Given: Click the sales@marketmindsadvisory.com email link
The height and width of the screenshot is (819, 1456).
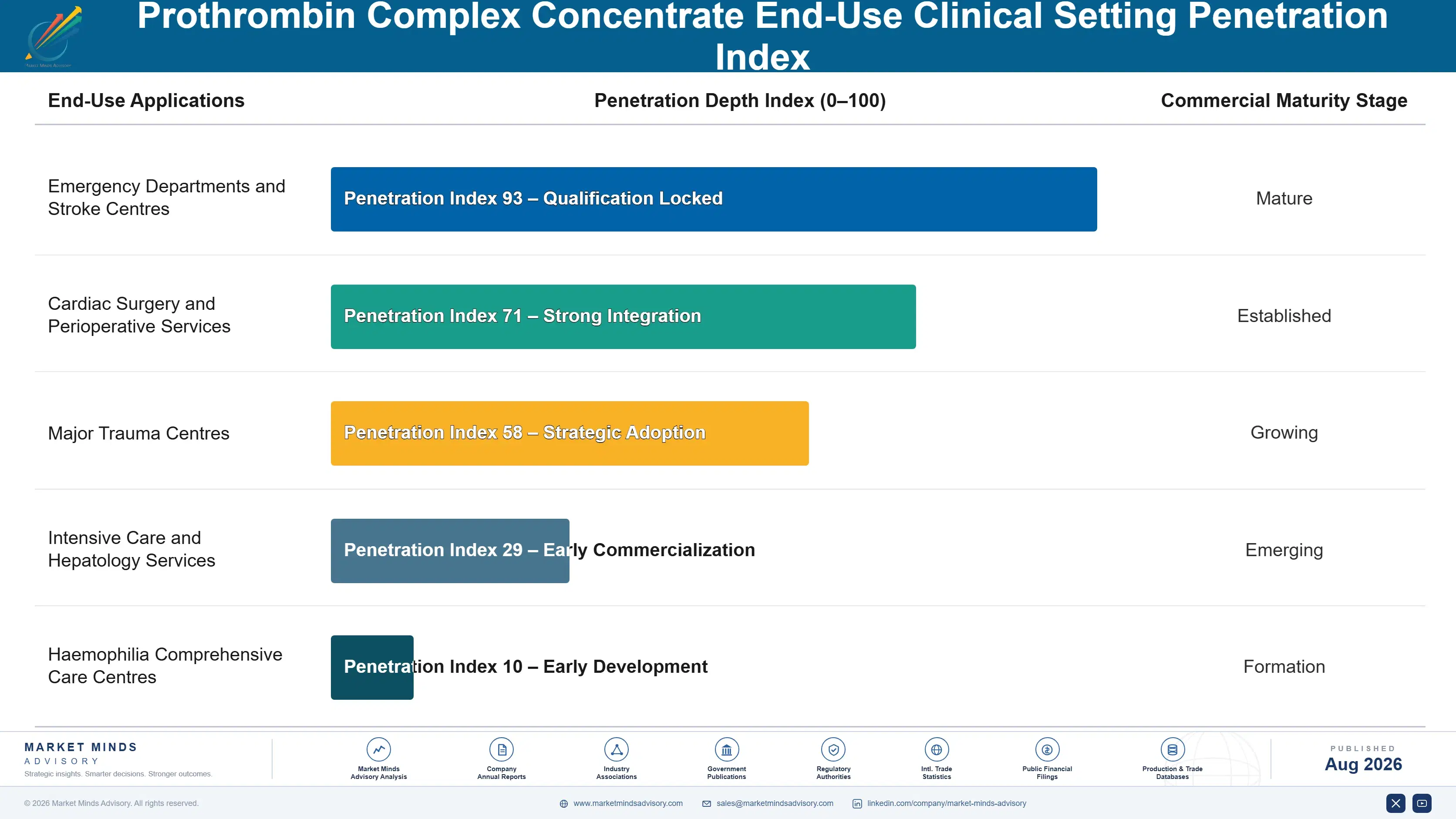Looking at the screenshot, I should tap(774, 803).
